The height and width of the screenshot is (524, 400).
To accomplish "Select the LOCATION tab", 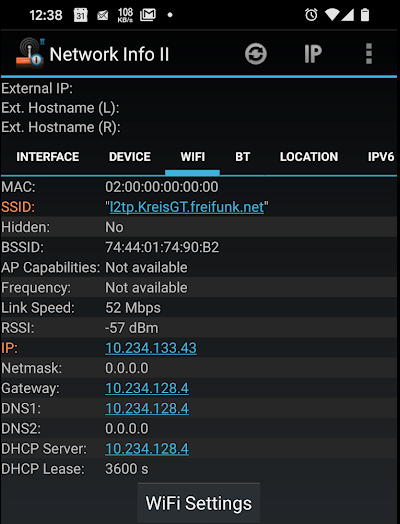I will pos(309,157).
